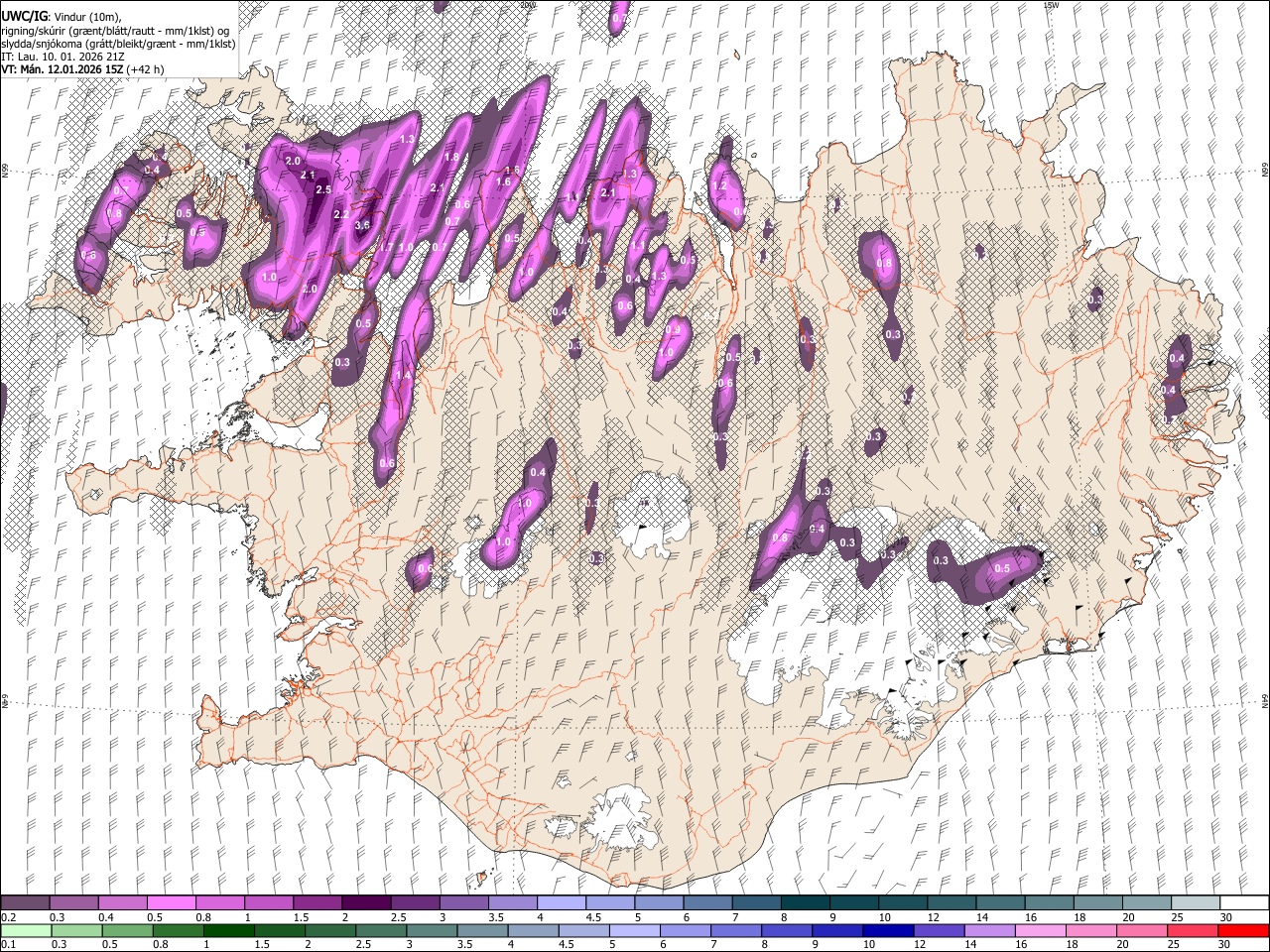
Task: Click the '1.2' snowfall value on the map
Action: [x=720, y=186]
